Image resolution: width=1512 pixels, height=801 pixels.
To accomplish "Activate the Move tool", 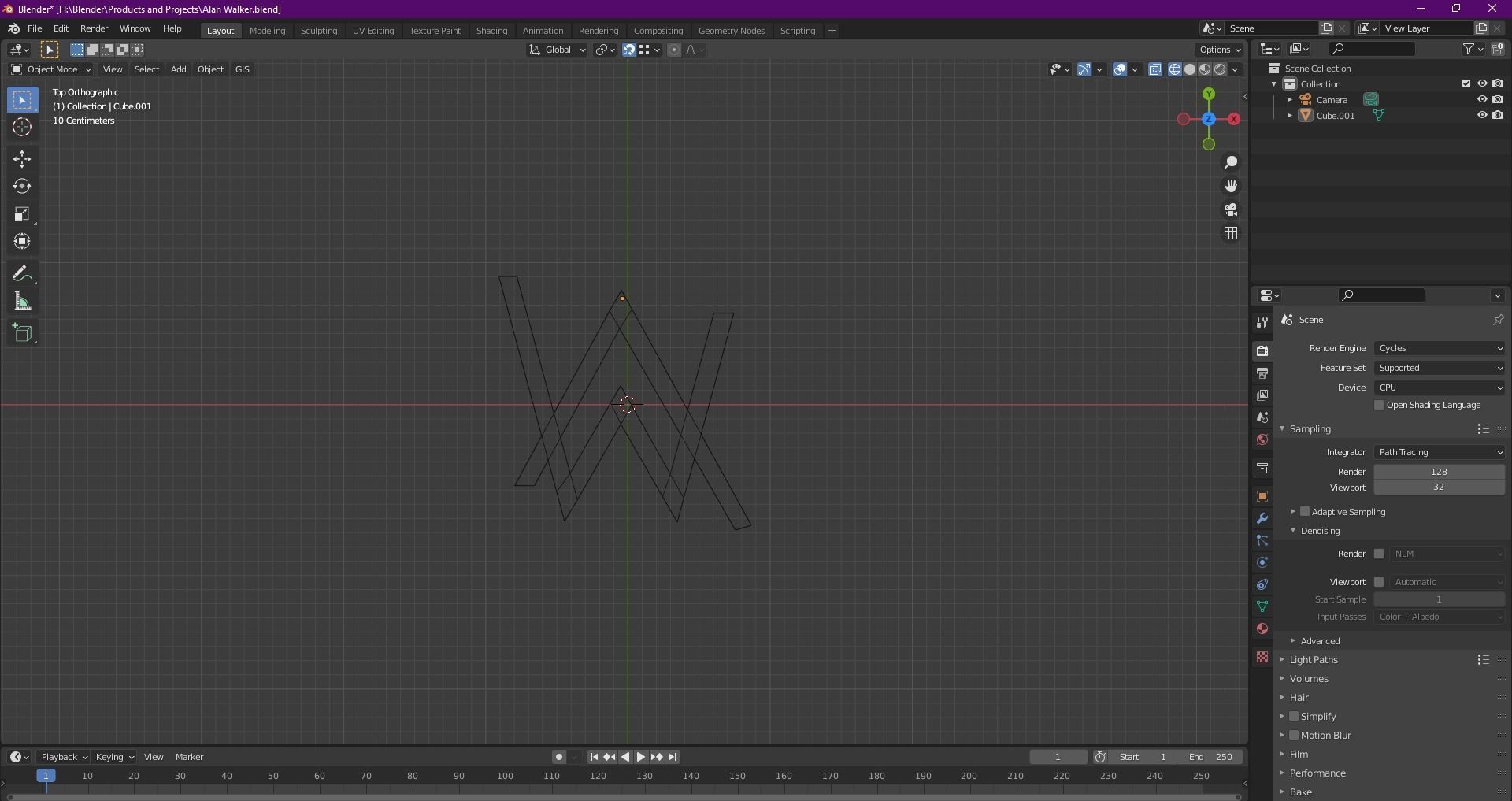I will click(22, 159).
